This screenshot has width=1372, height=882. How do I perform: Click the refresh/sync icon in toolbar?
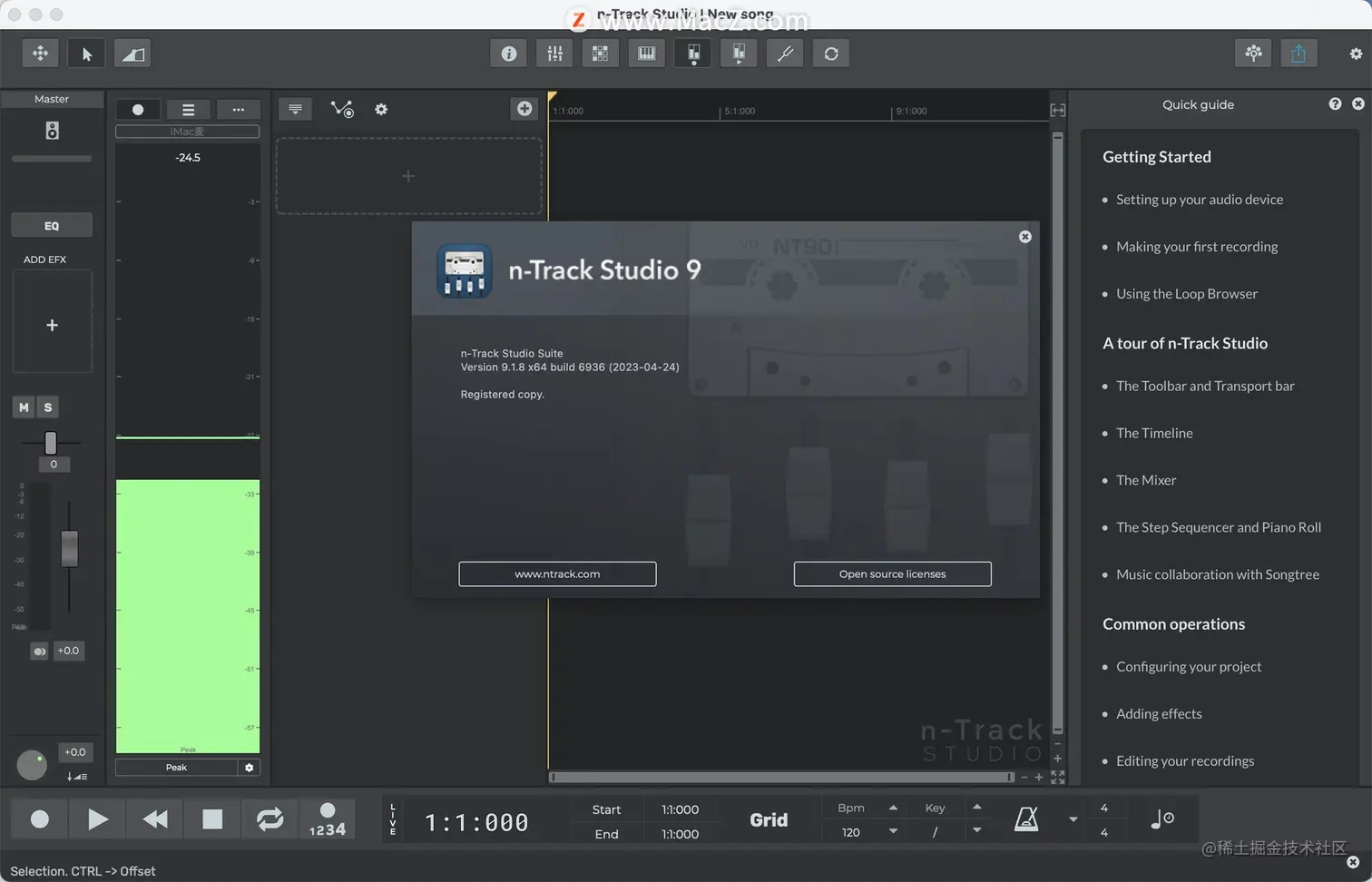(x=831, y=54)
